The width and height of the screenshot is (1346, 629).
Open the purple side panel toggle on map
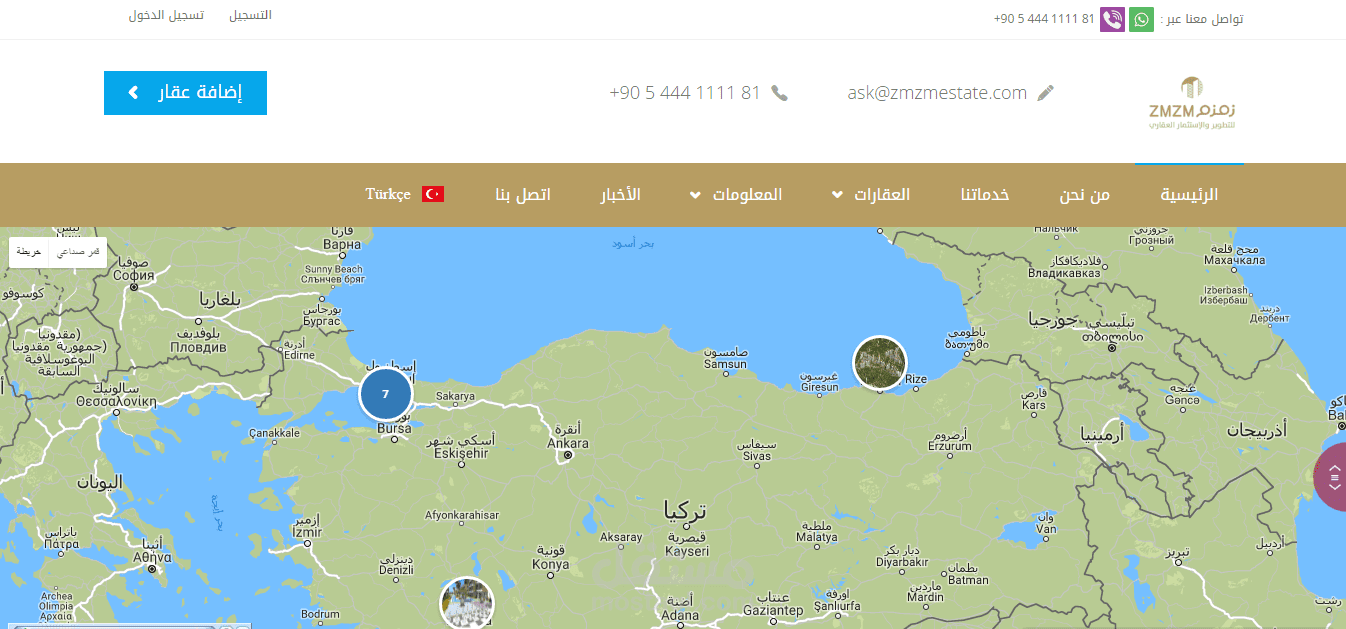(1332, 478)
